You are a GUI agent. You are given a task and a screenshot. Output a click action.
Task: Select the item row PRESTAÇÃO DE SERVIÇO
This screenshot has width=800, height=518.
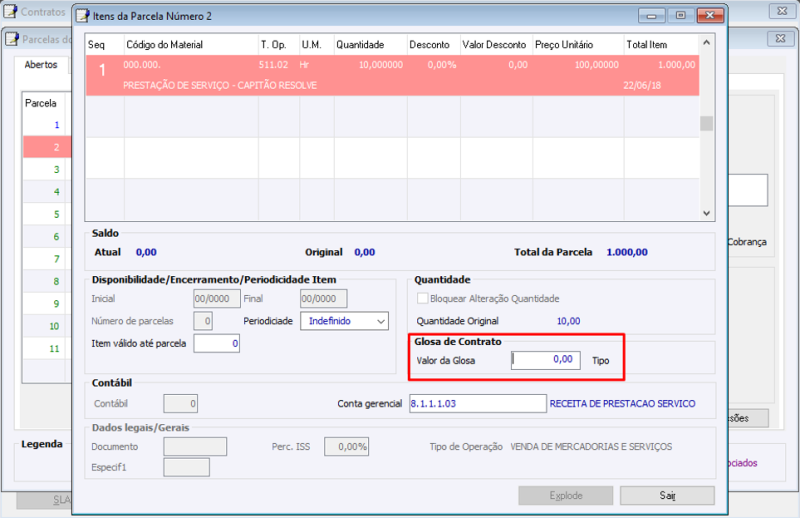click(392, 76)
